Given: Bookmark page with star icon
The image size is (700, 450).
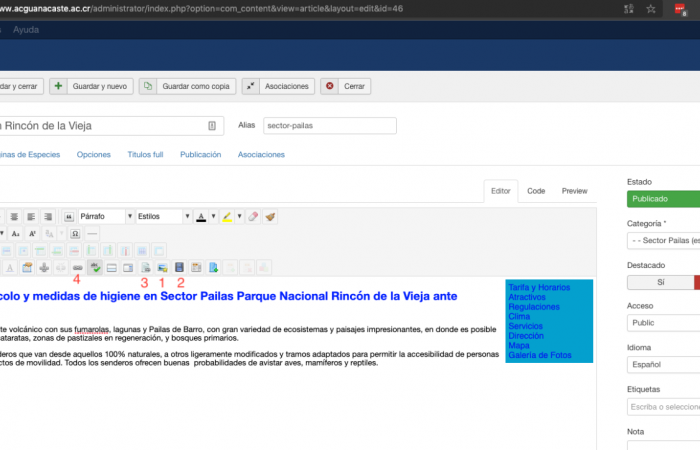Looking at the screenshot, I should (651, 8).
